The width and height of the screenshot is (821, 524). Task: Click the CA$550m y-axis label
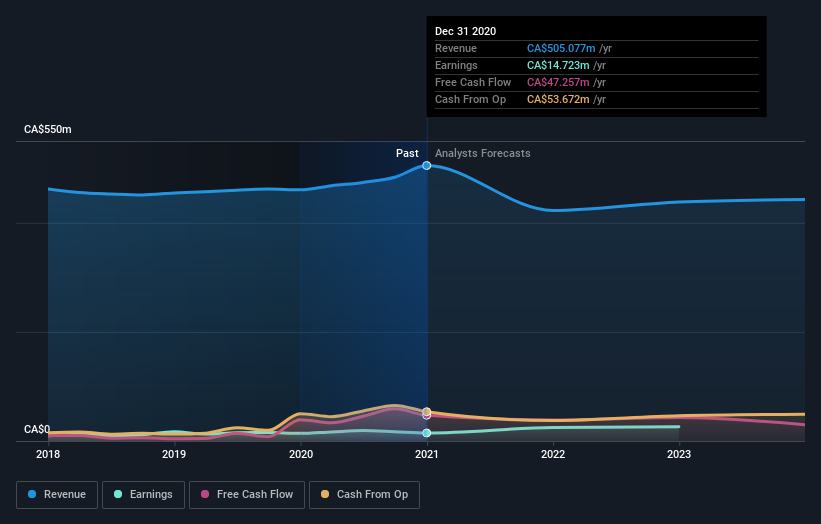(48, 129)
